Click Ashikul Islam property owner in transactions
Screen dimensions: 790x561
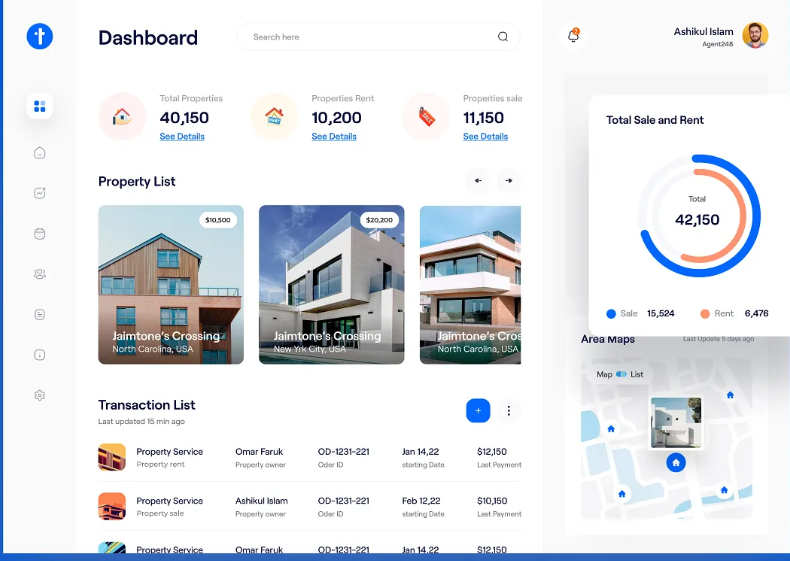pyautogui.click(x=261, y=501)
